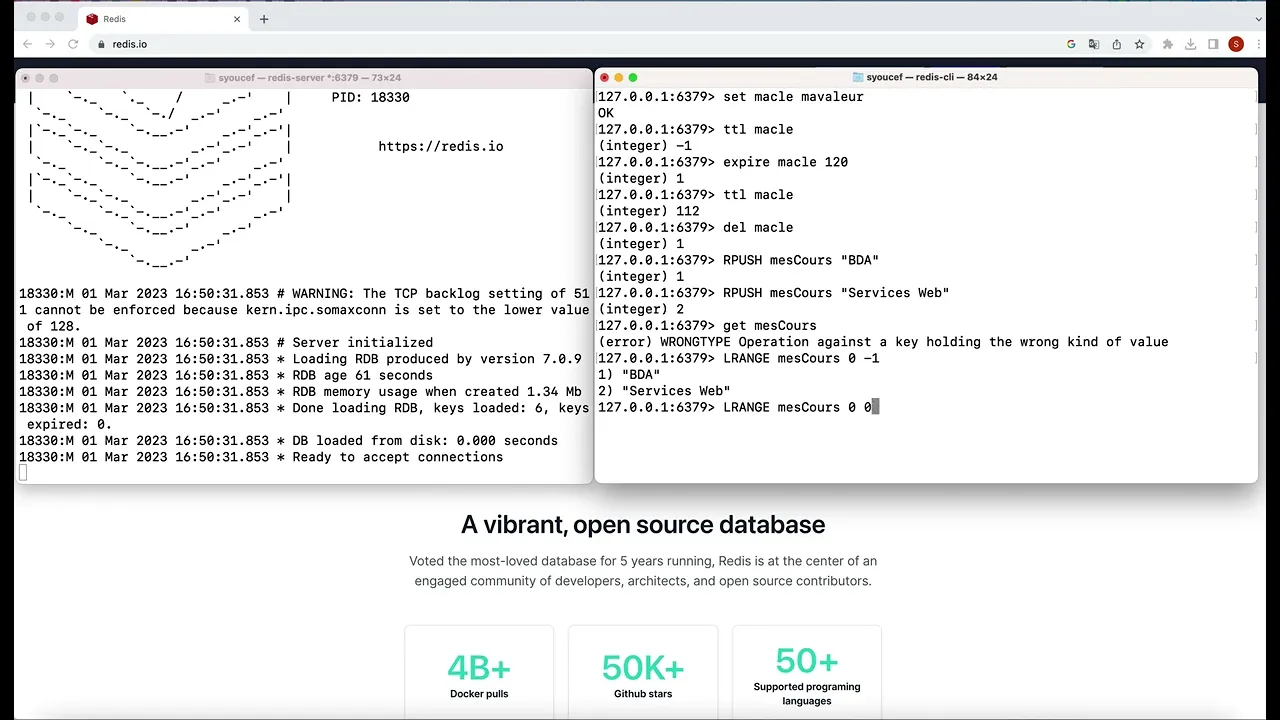Viewport: 1280px width, 720px height.
Task: Click the Redis favicon on the tab
Action: (x=93, y=19)
